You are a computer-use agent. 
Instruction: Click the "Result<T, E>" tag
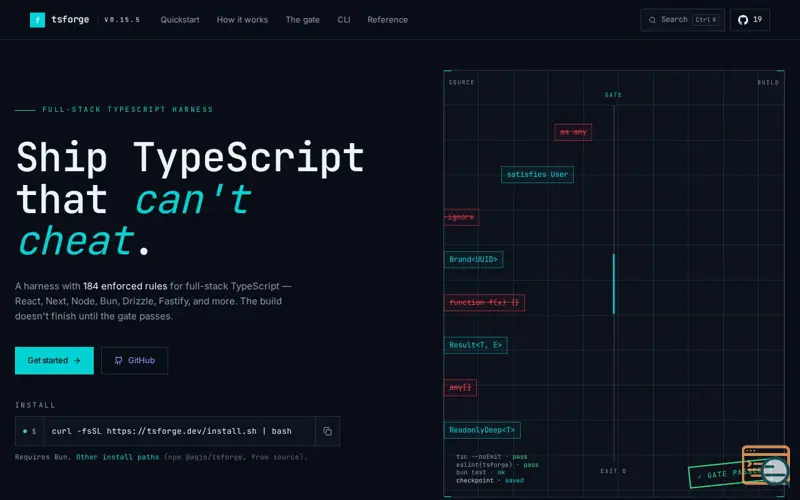click(476, 345)
